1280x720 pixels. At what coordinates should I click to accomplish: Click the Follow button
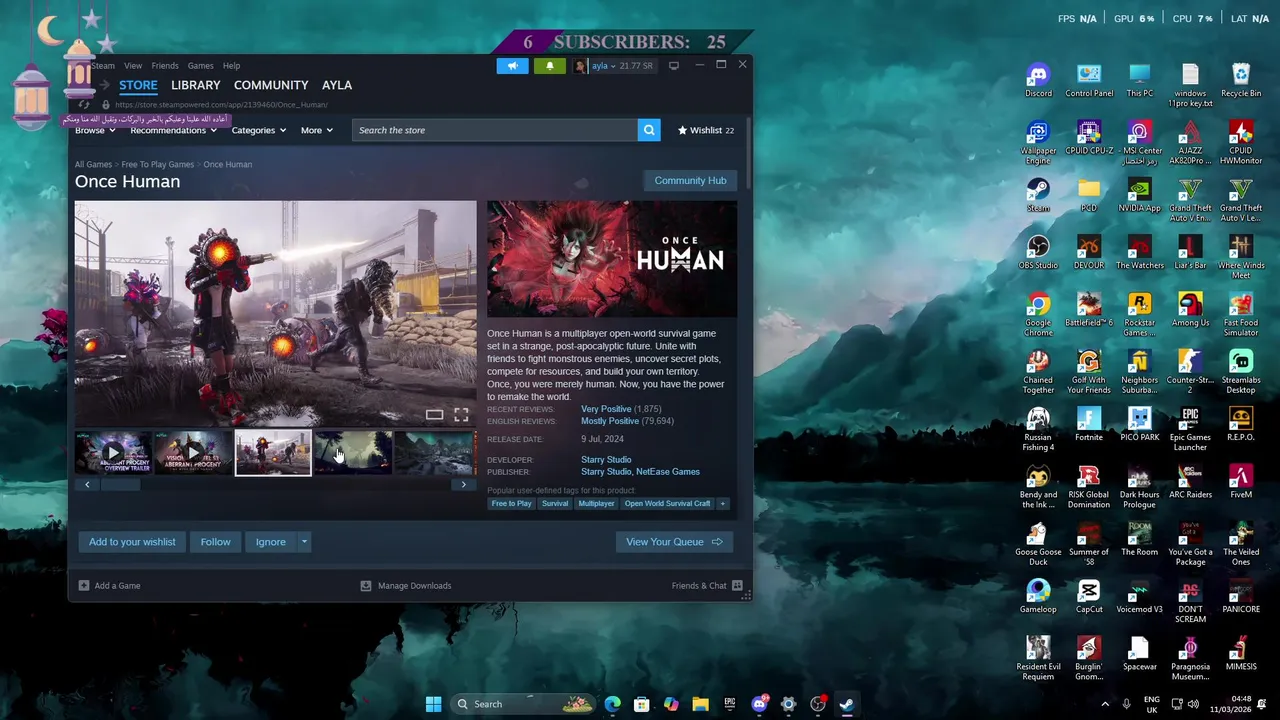click(x=215, y=542)
